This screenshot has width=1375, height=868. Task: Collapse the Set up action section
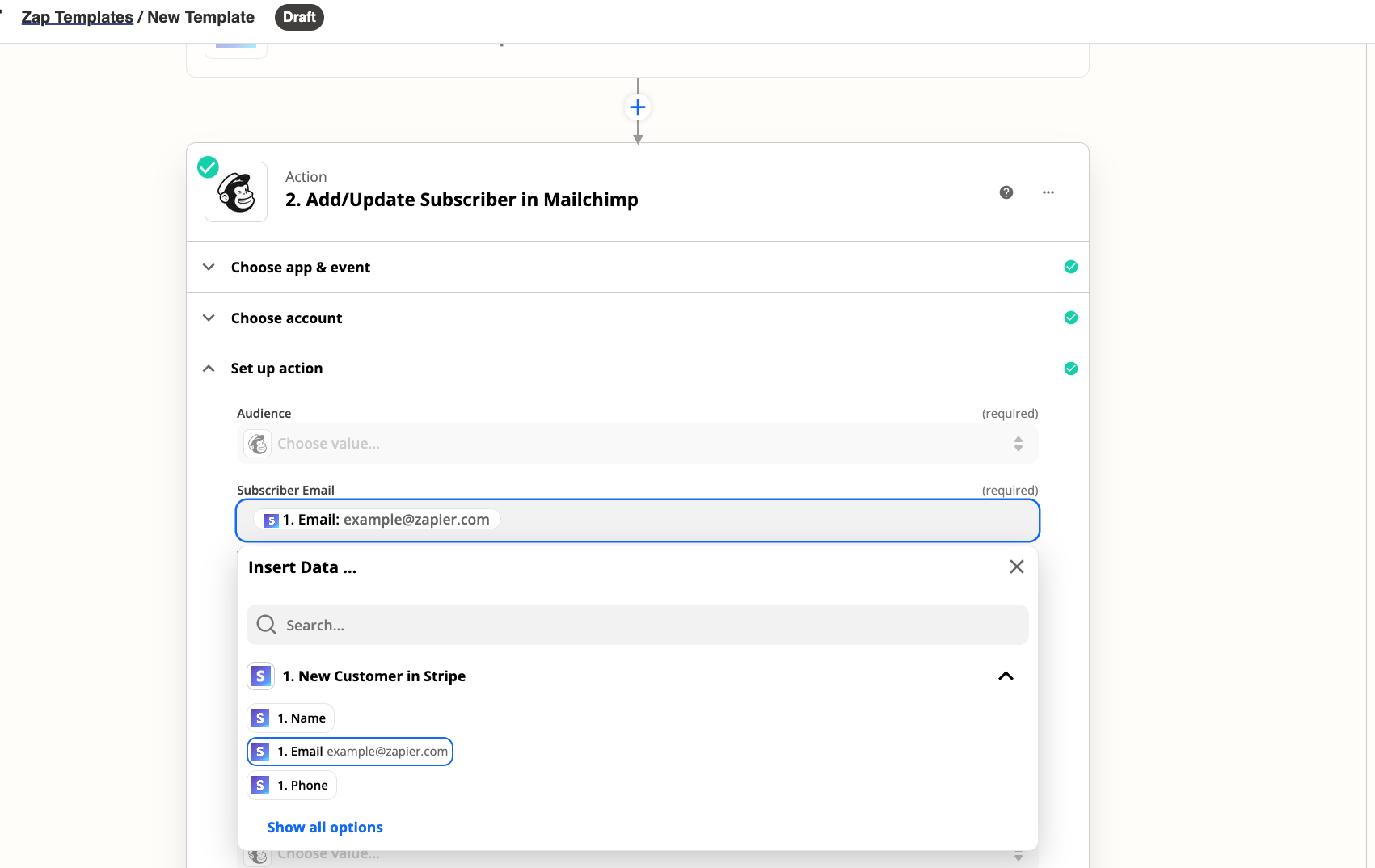209,369
